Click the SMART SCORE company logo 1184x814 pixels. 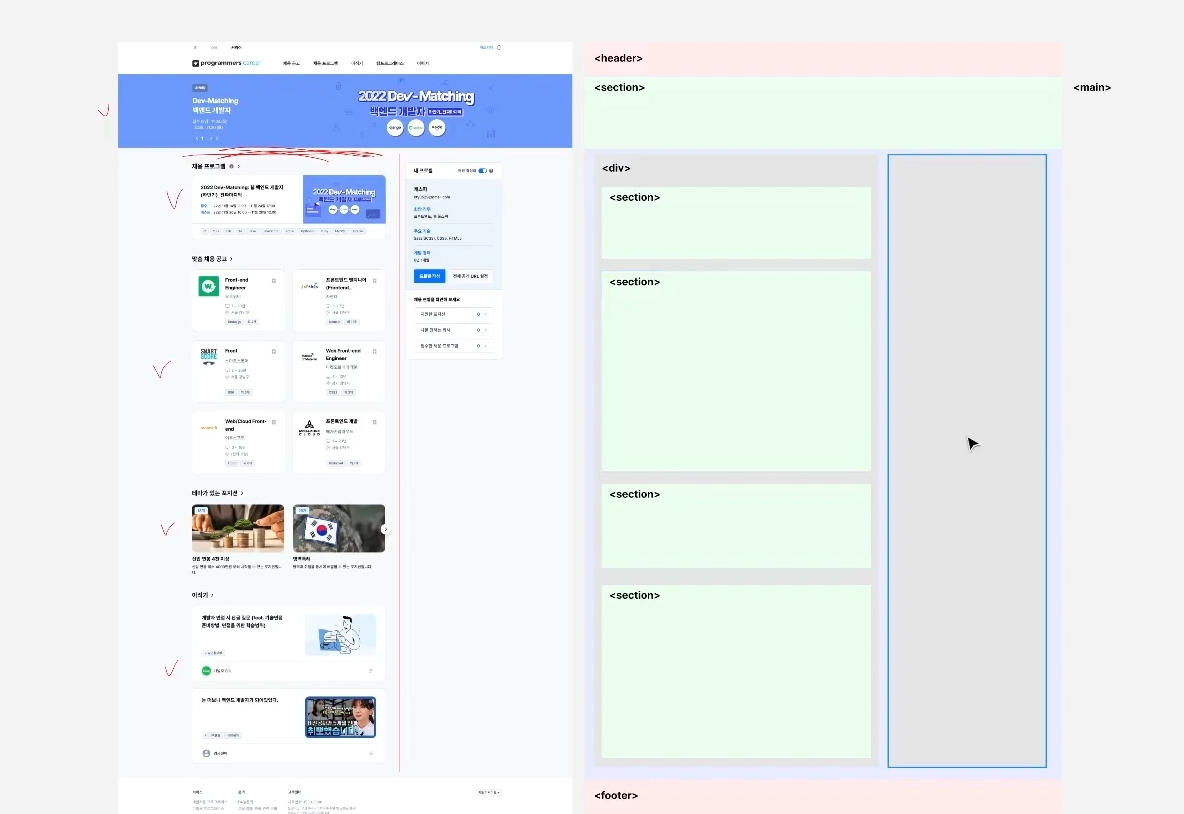pyautogui.click(x=208, y=356)
